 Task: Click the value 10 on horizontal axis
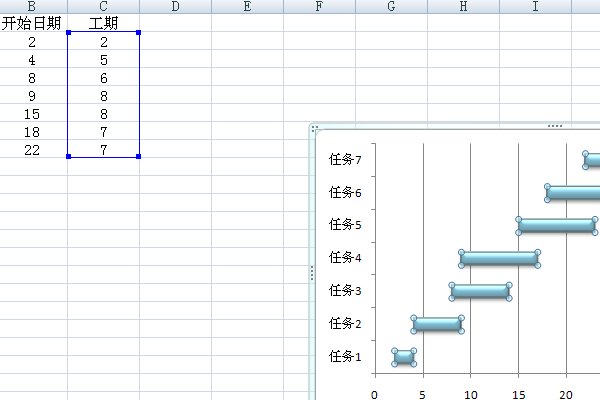tap(470, 394)
